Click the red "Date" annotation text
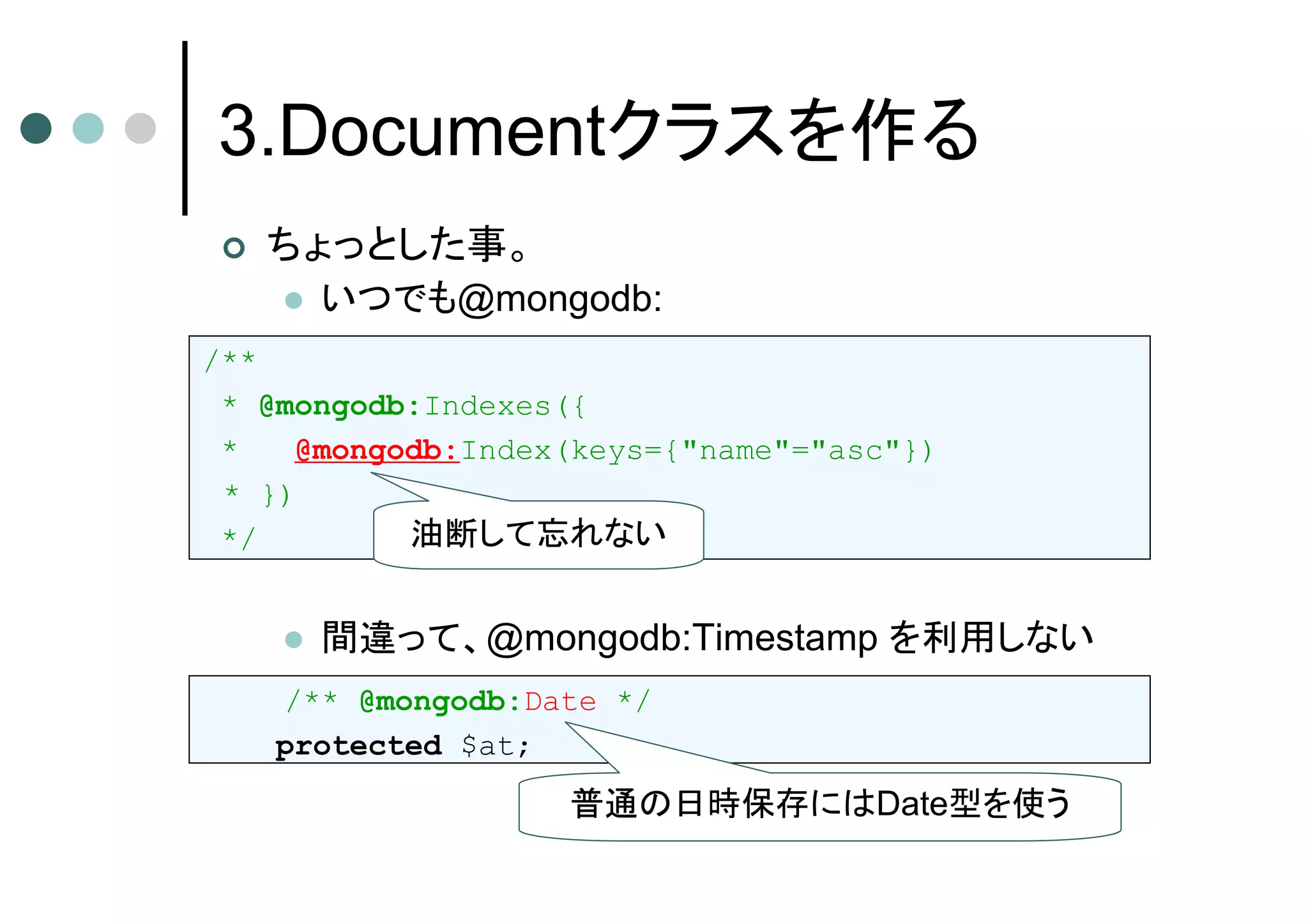This screenshot has width=1308, height=924. (560, 702)
